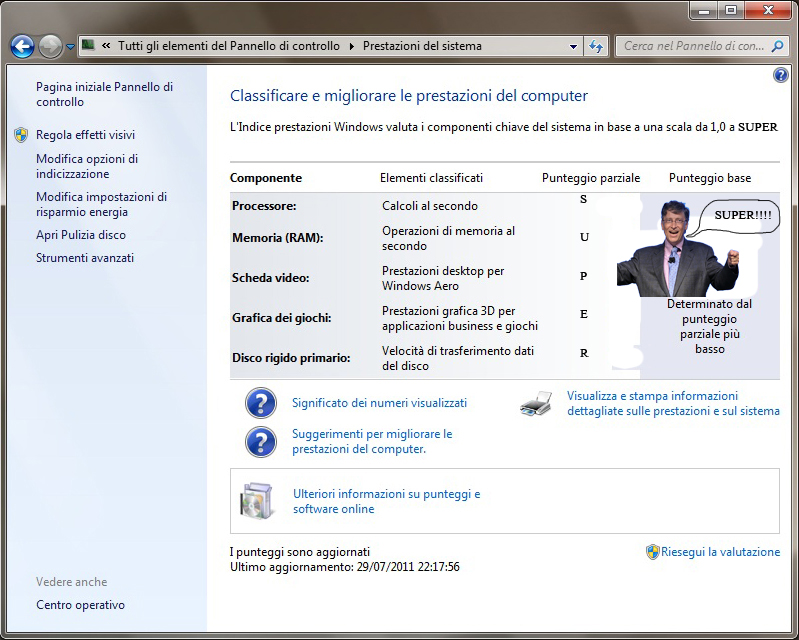Open 'Suggerimenti per migliorare le prestazioni' link
Screen dimensions: 799x640
tap(372, 441)
